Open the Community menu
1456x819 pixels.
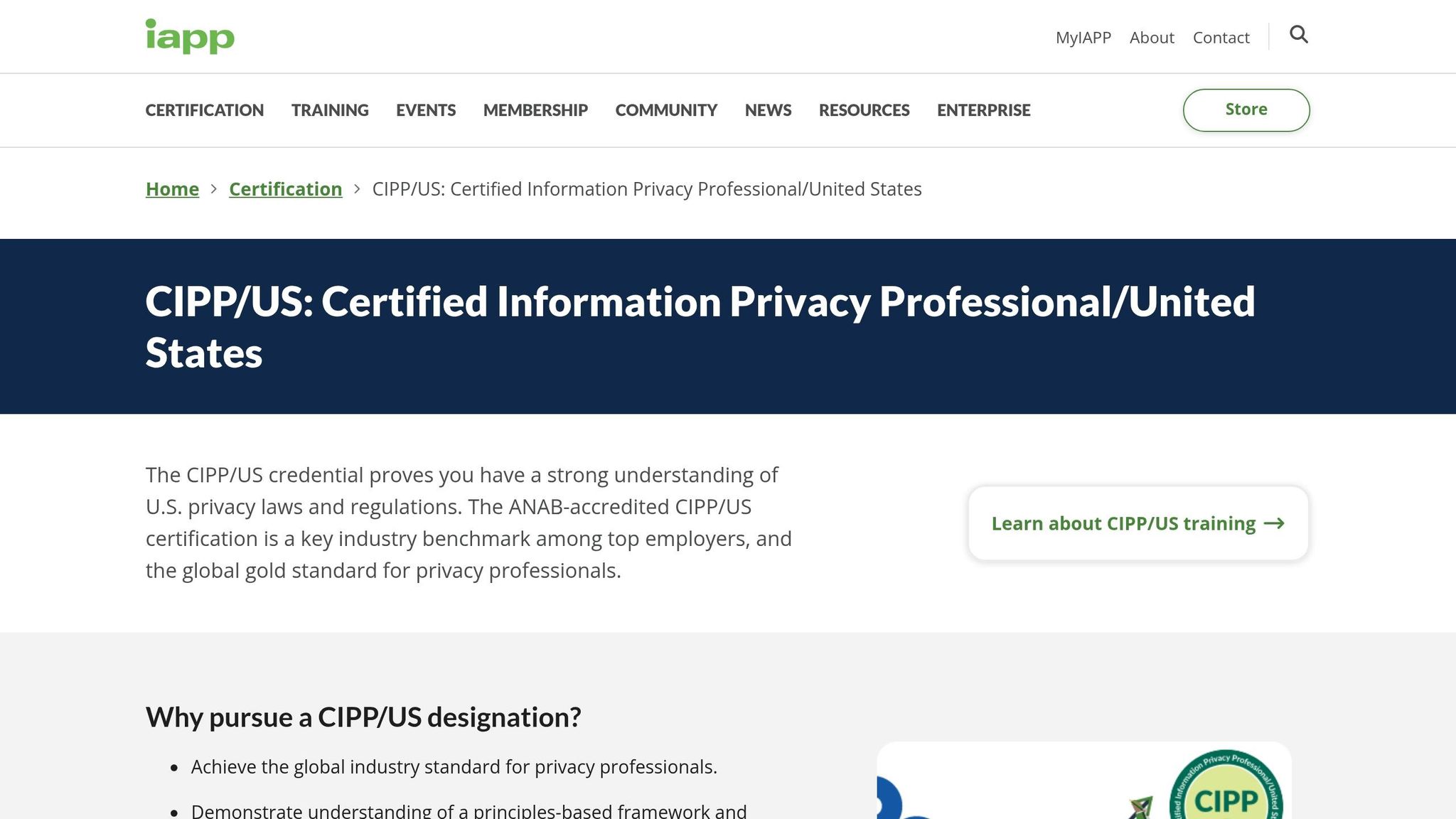pos(666,110)
